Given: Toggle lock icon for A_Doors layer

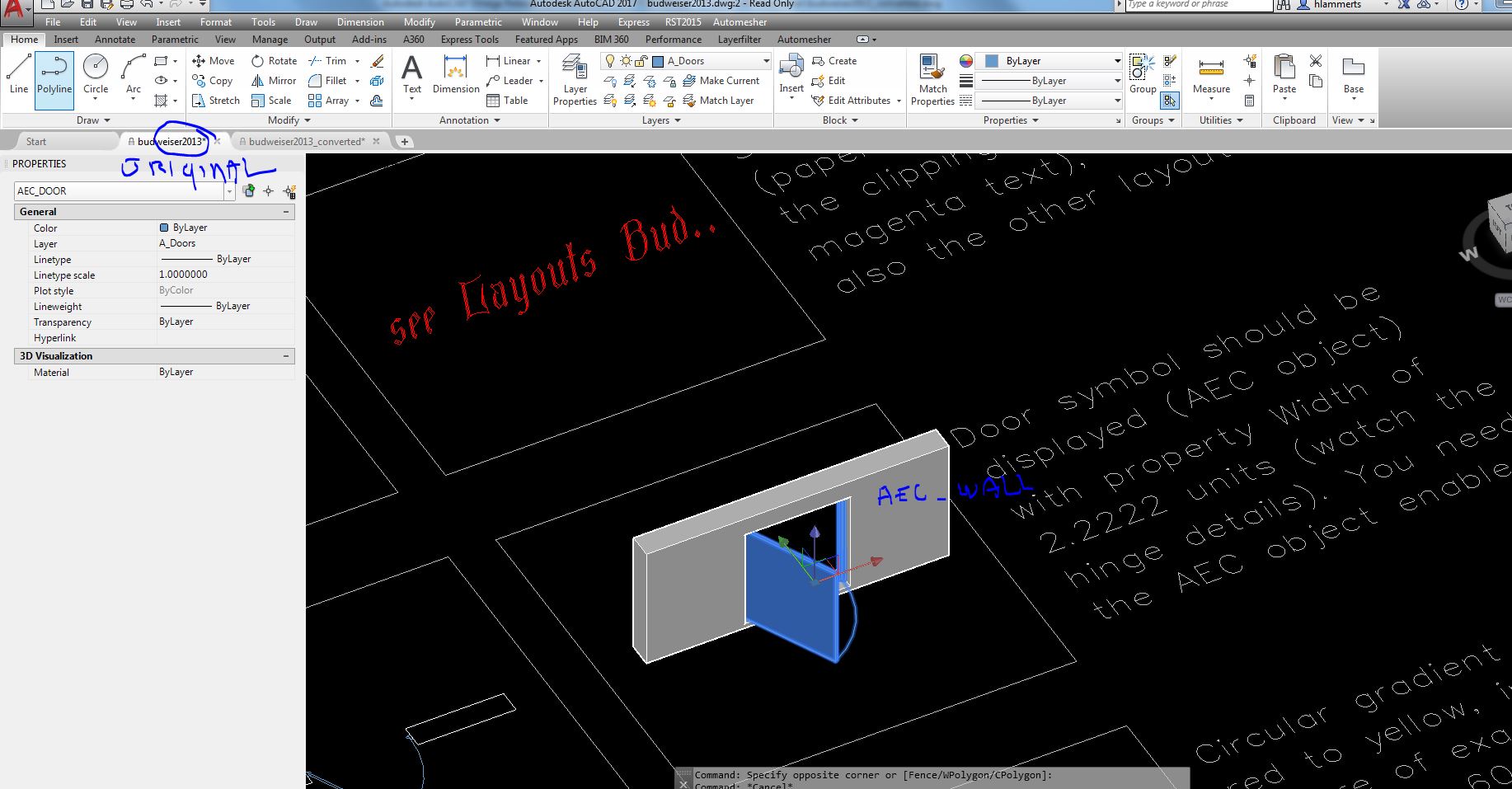Looking at the screenshot, I should tap(641, 61).
